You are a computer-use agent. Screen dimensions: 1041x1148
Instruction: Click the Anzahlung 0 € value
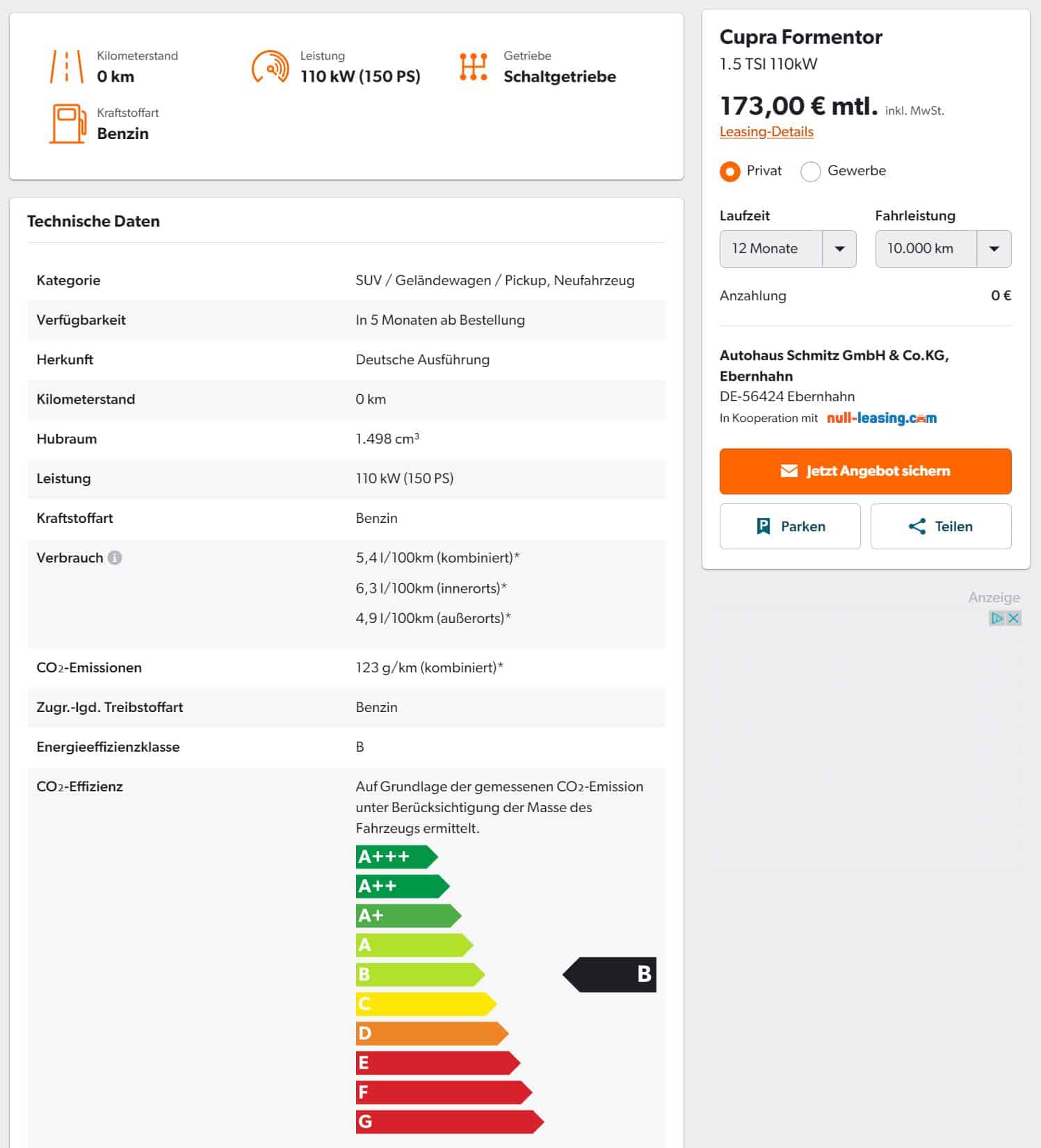1001,296
